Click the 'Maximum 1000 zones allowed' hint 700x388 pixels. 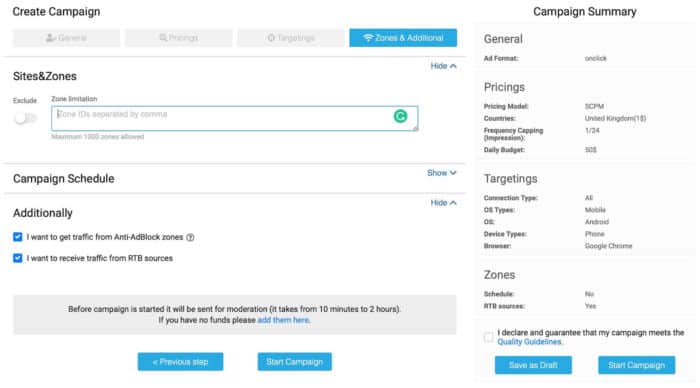pyautogui.click(x=98, y=137)
